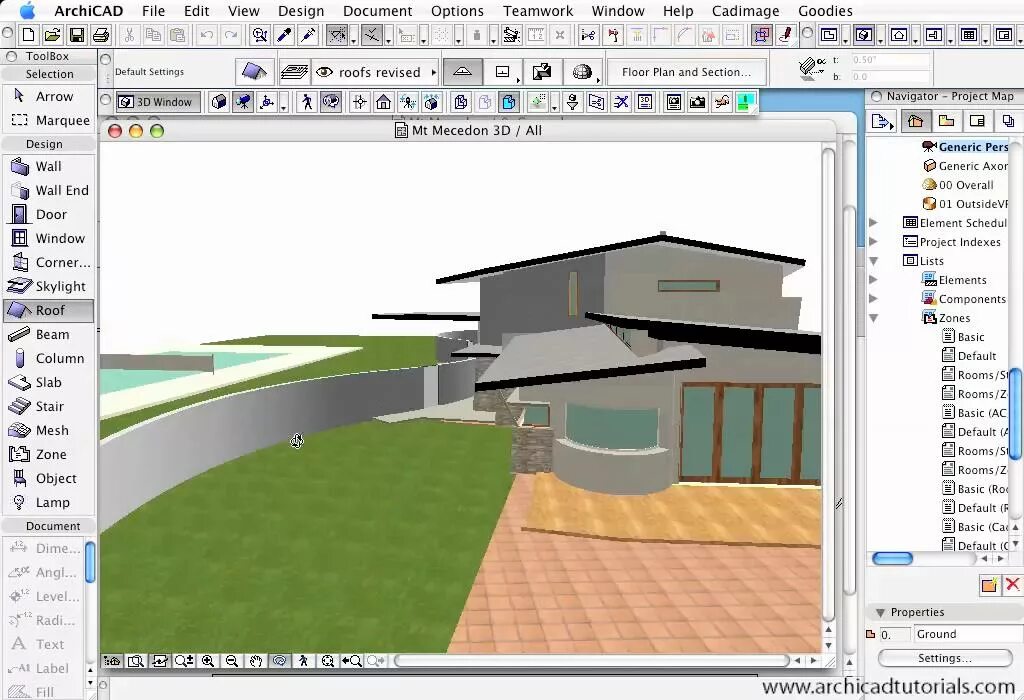Open the Document menu
Screen dimensions: 1024x700
[x=377, y=11]
